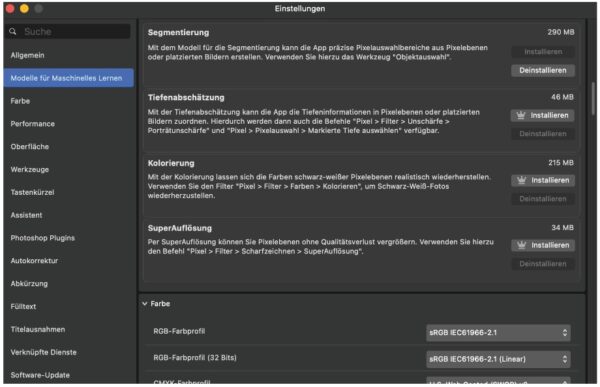The height and width of the screenshot is (387, 600).
Task: Click the RGB-Farbprofil (32 Bits) label
Action: 195,358
